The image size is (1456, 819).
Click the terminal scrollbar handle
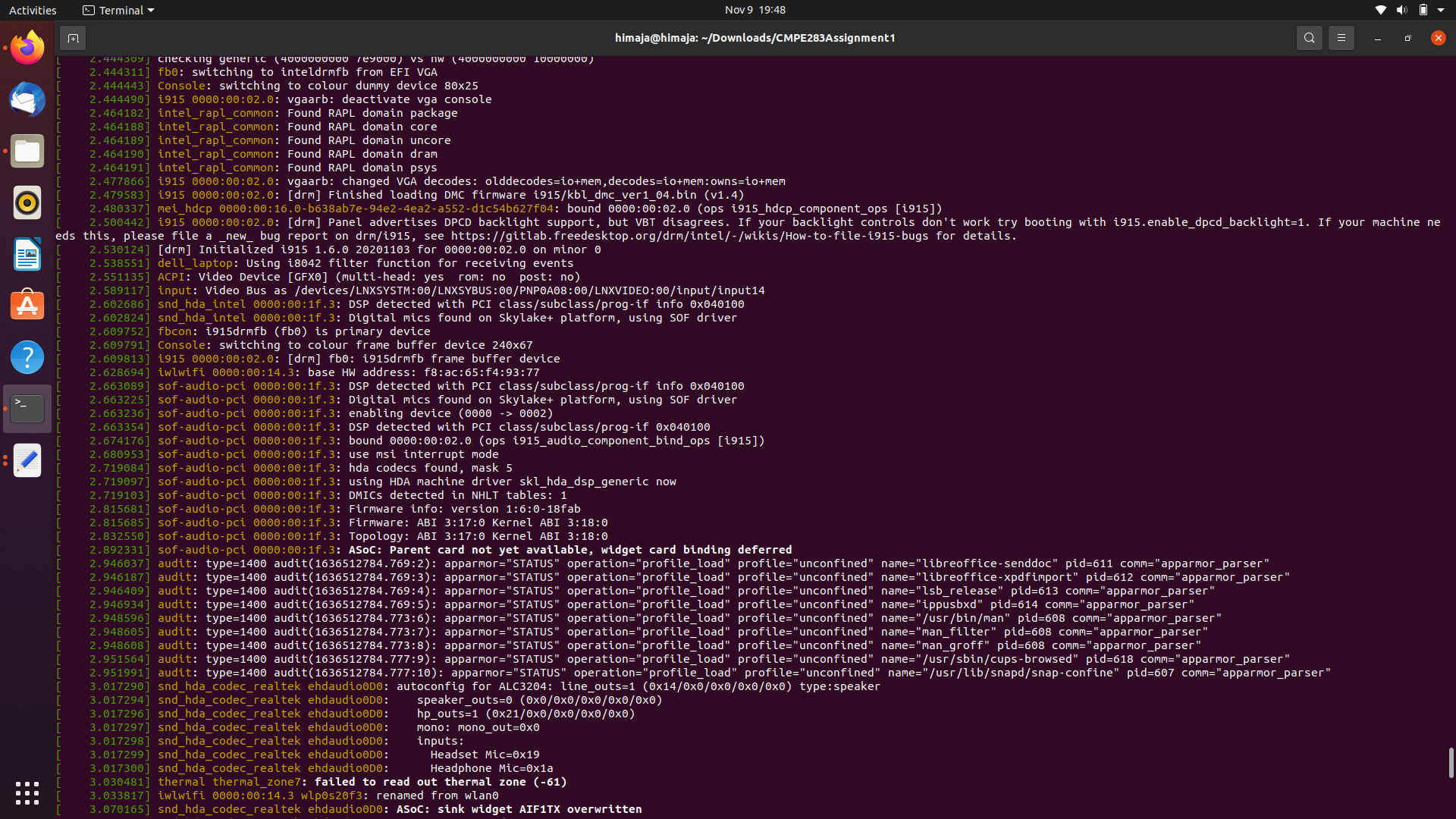(x=1451, y=762)
